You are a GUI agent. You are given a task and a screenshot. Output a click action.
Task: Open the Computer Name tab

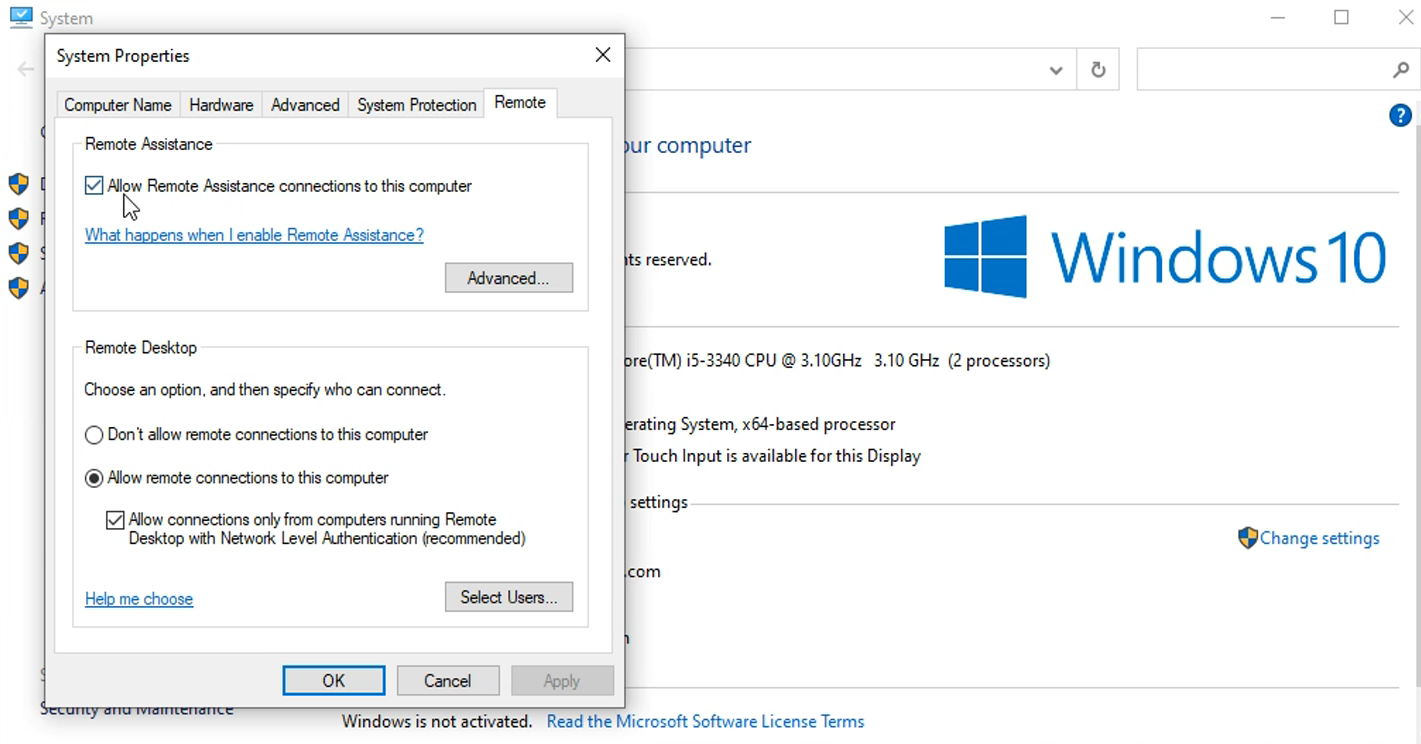pyautogui.click(x=118, y=104)
